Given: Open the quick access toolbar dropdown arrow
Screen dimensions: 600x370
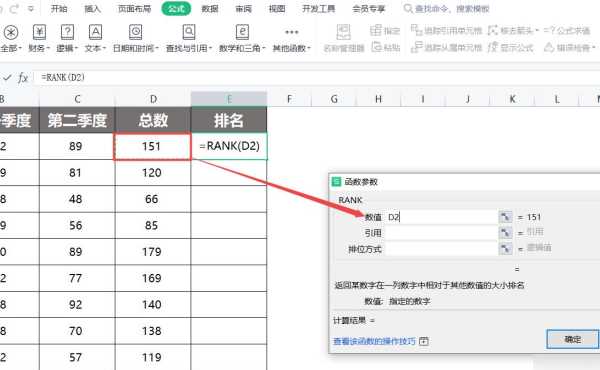Looking at the screenshot, I should coord(31,8).
